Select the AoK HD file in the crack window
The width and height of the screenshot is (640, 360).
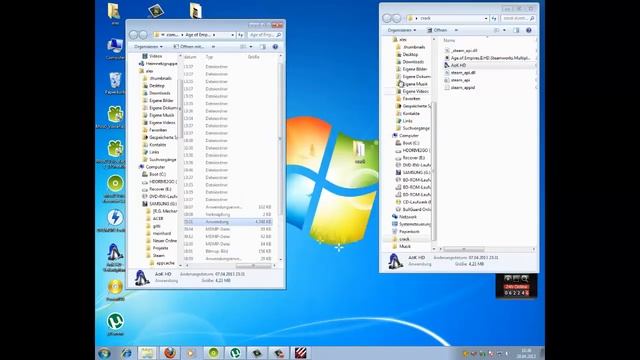click(x=458, y=65)
